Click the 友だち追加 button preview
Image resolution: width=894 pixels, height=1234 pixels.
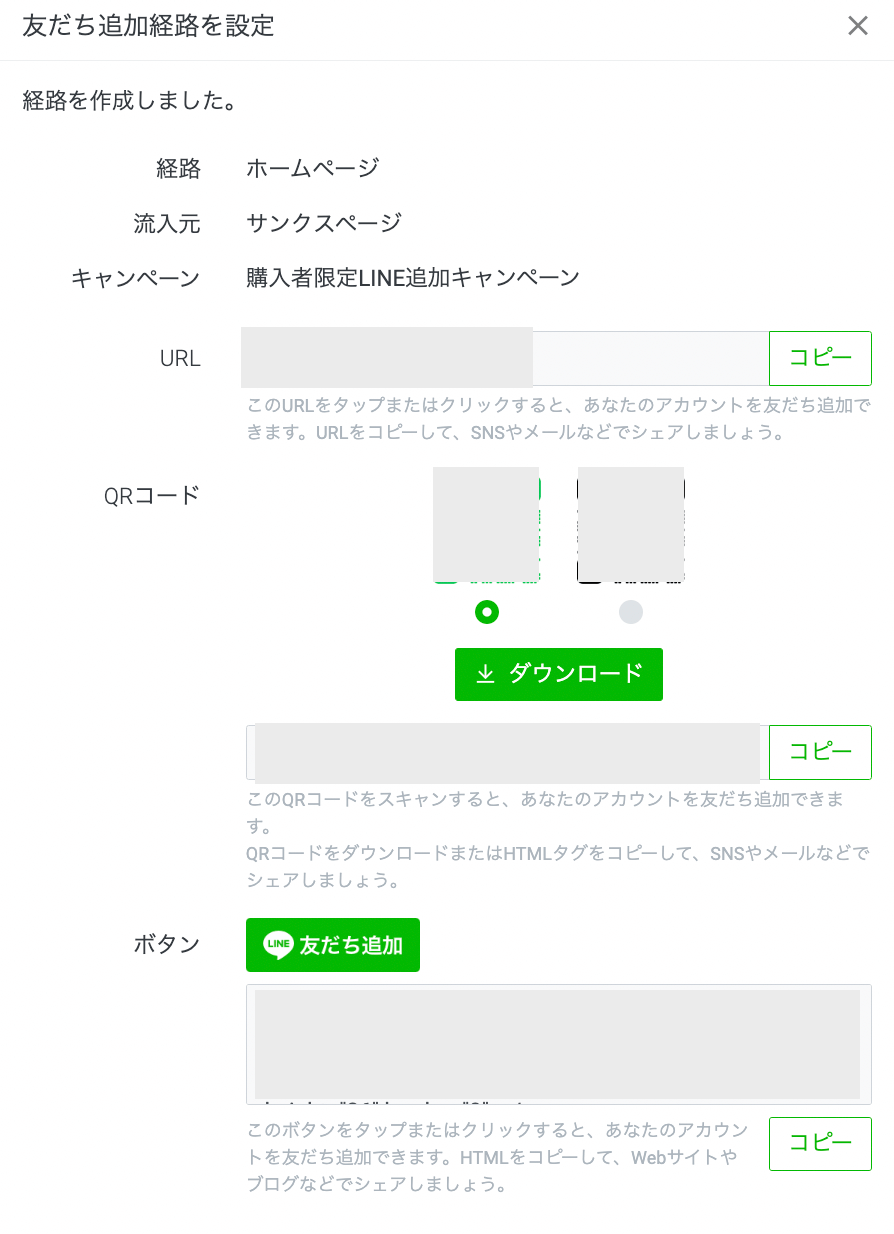(333, 945)
